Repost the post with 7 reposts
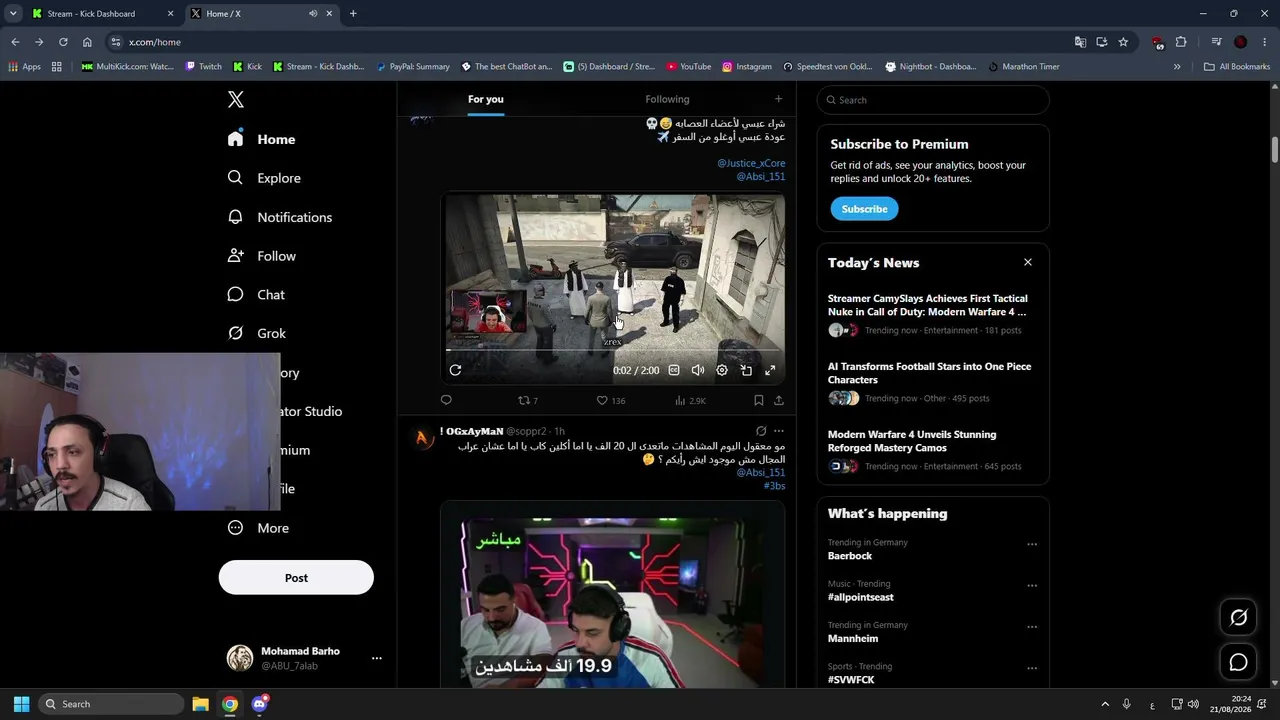This screenshot has height=720, width=1280. tap(527, 400)
